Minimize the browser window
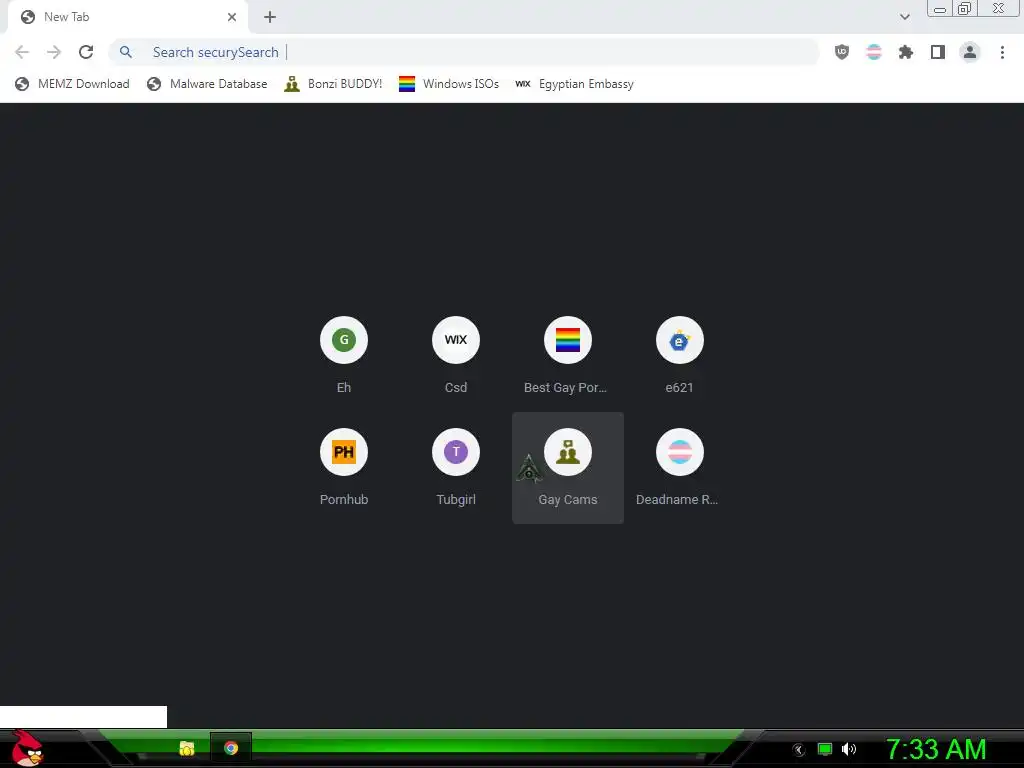The height and width of the screenshot is (768, 1024). [x=940, y=9]
